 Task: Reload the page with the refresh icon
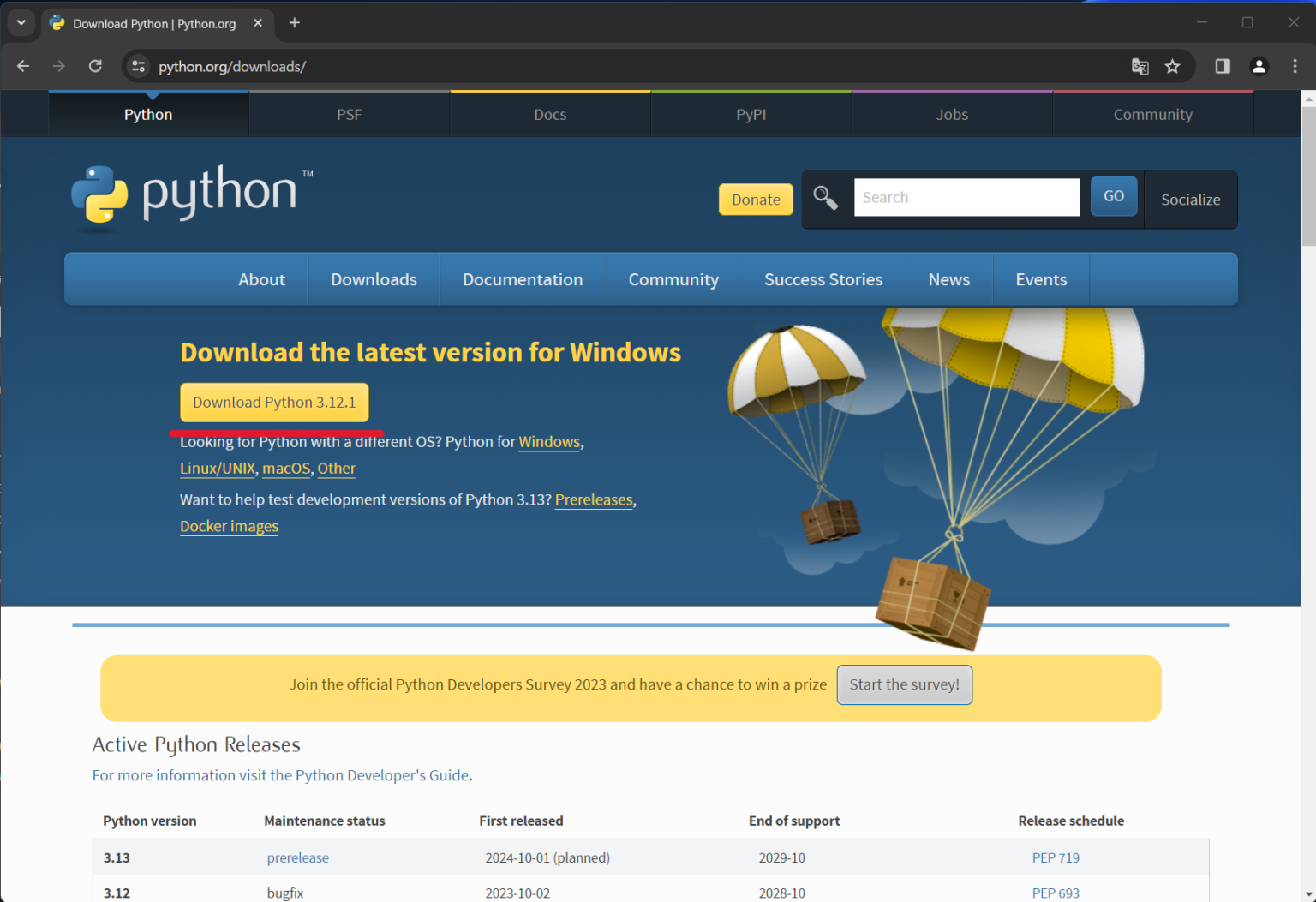coord(95,66)
